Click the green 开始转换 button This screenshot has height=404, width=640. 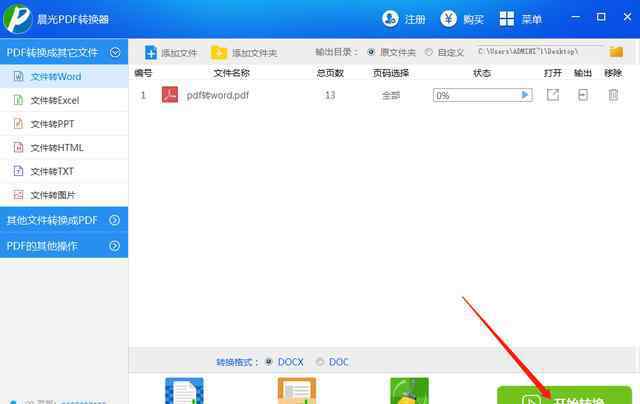point(564,395)
